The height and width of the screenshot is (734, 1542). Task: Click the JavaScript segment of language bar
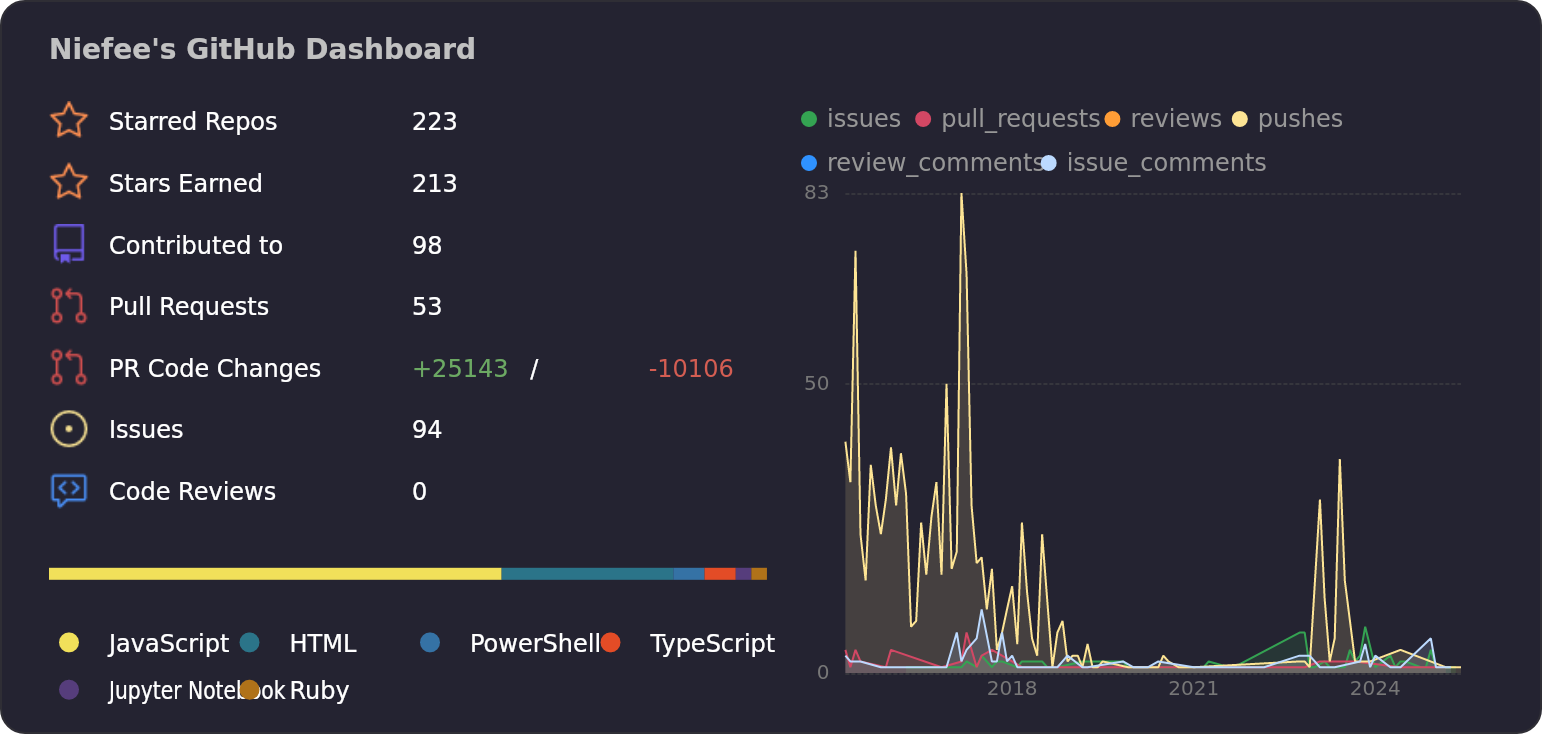pos(275,574)
